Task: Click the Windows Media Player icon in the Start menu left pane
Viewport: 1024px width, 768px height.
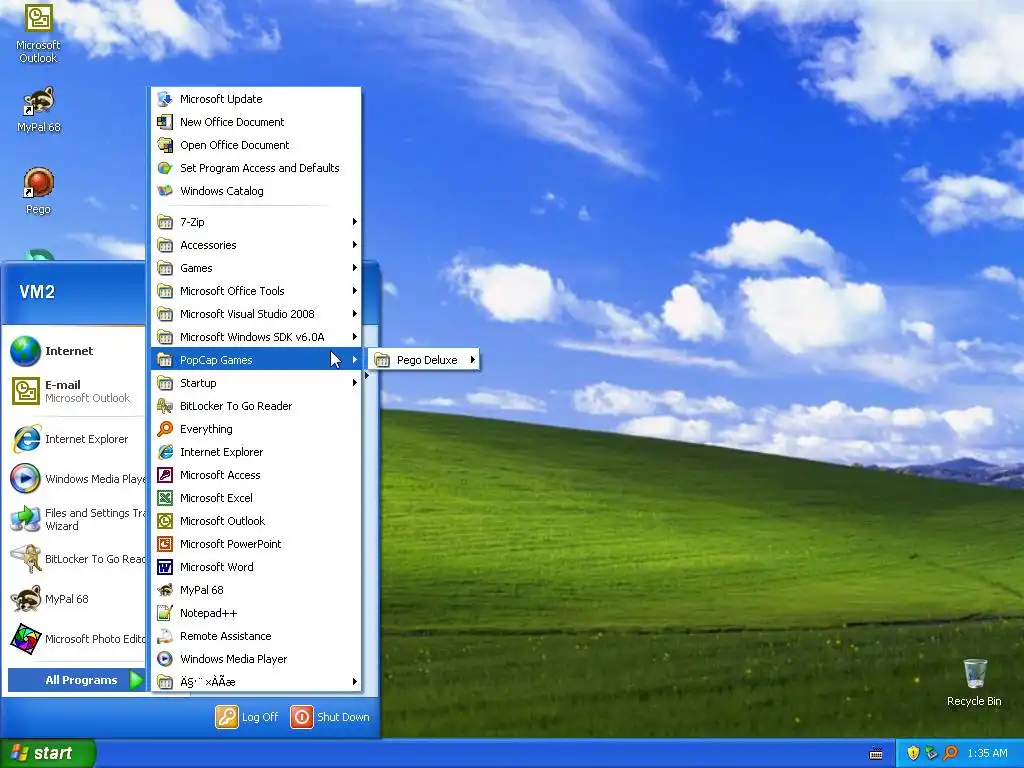Action: (x=25, y=479)
